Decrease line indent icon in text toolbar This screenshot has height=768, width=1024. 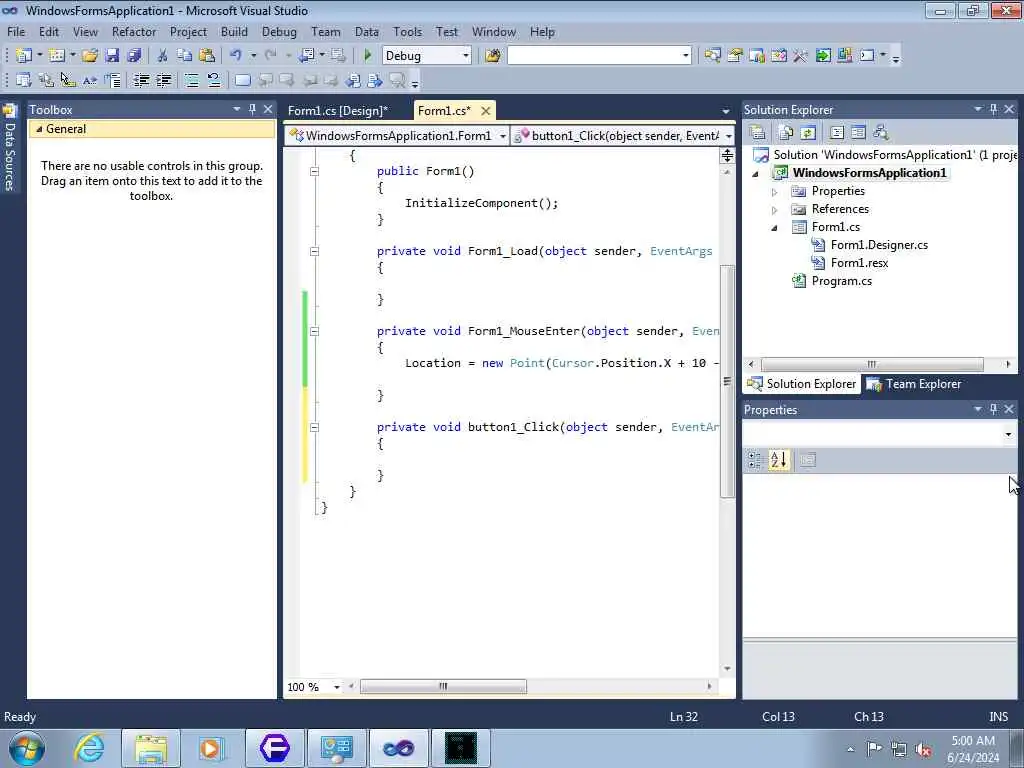142,80
